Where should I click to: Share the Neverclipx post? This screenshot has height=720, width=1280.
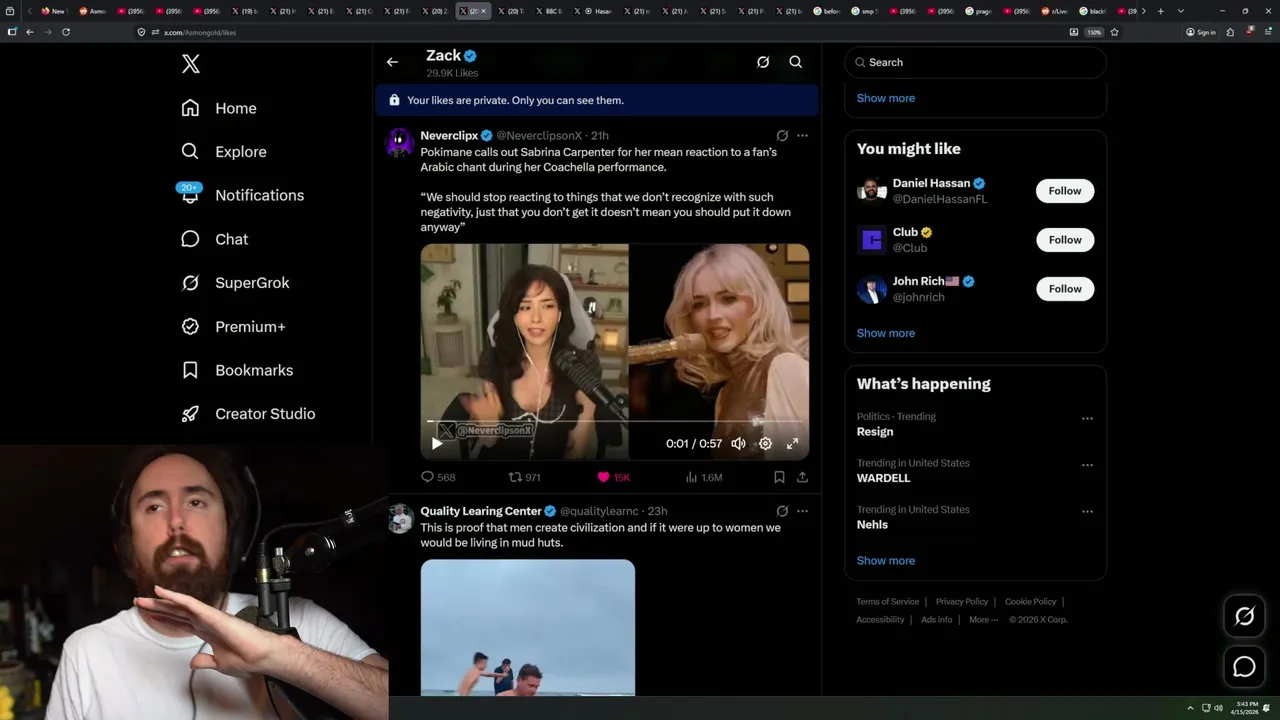point(802,477)
